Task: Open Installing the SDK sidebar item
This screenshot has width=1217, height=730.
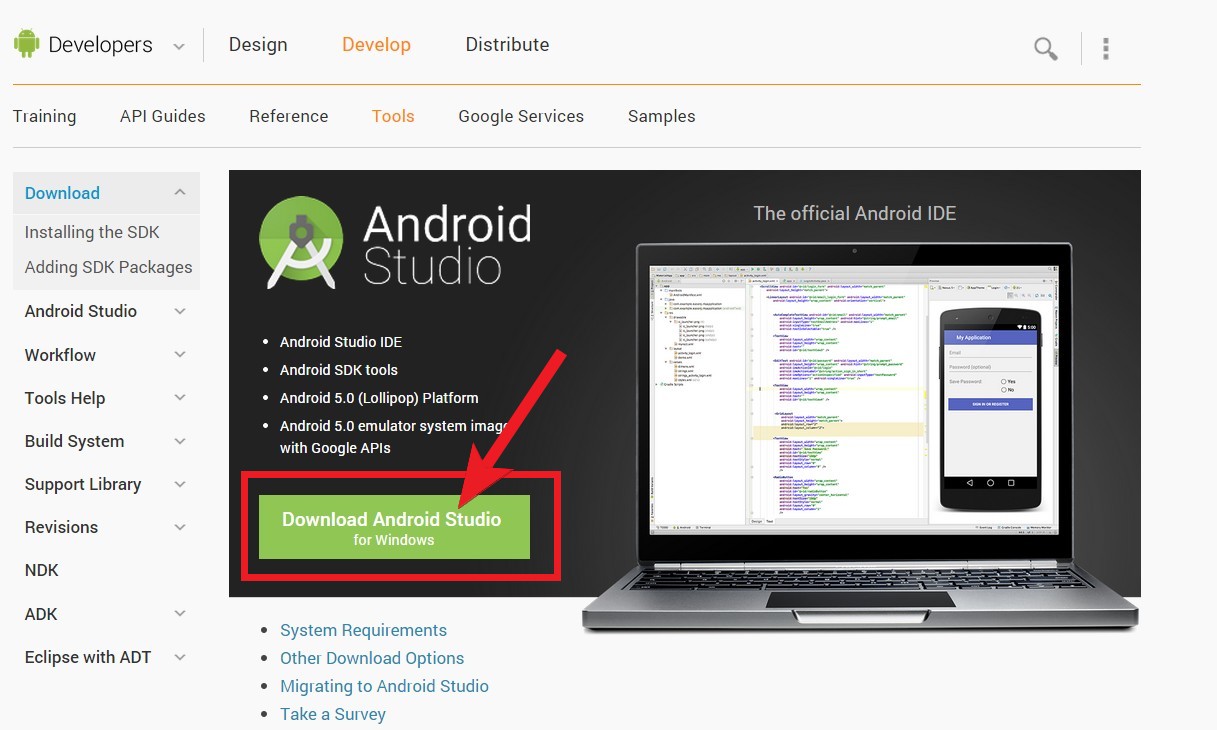Action: pos(92,232)
